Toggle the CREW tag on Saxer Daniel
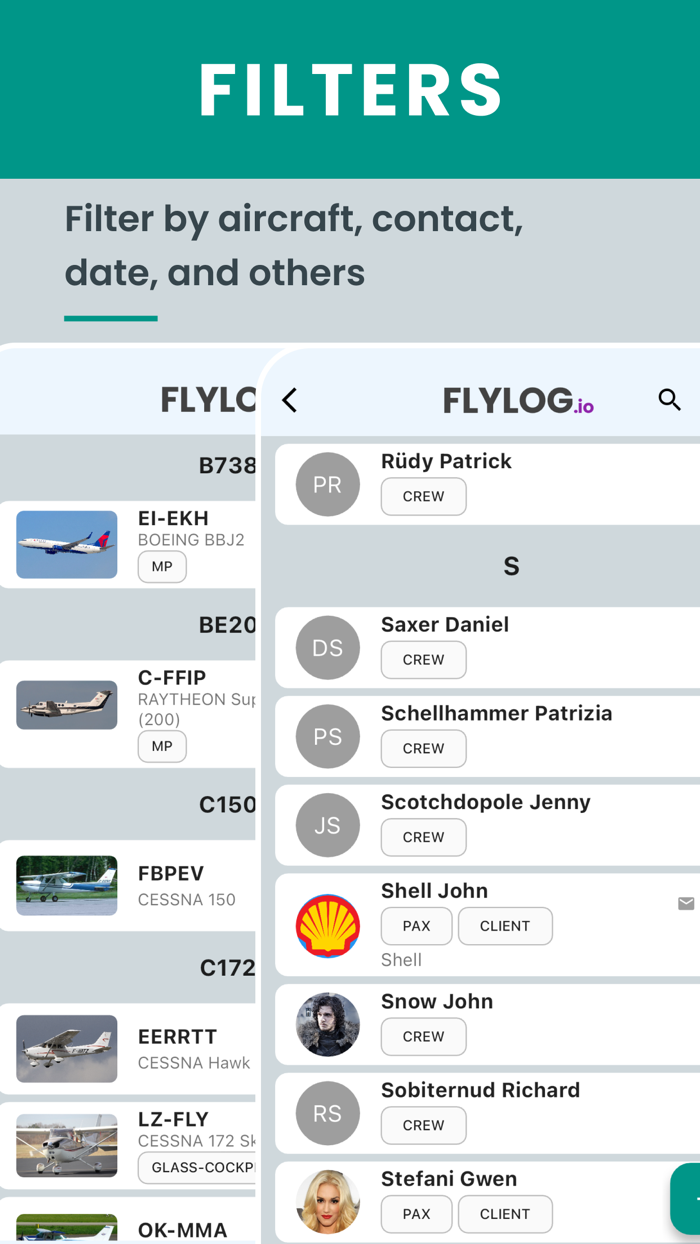Image resolution: width=700 pixels, height=1244 pixels. coord(423,659)
